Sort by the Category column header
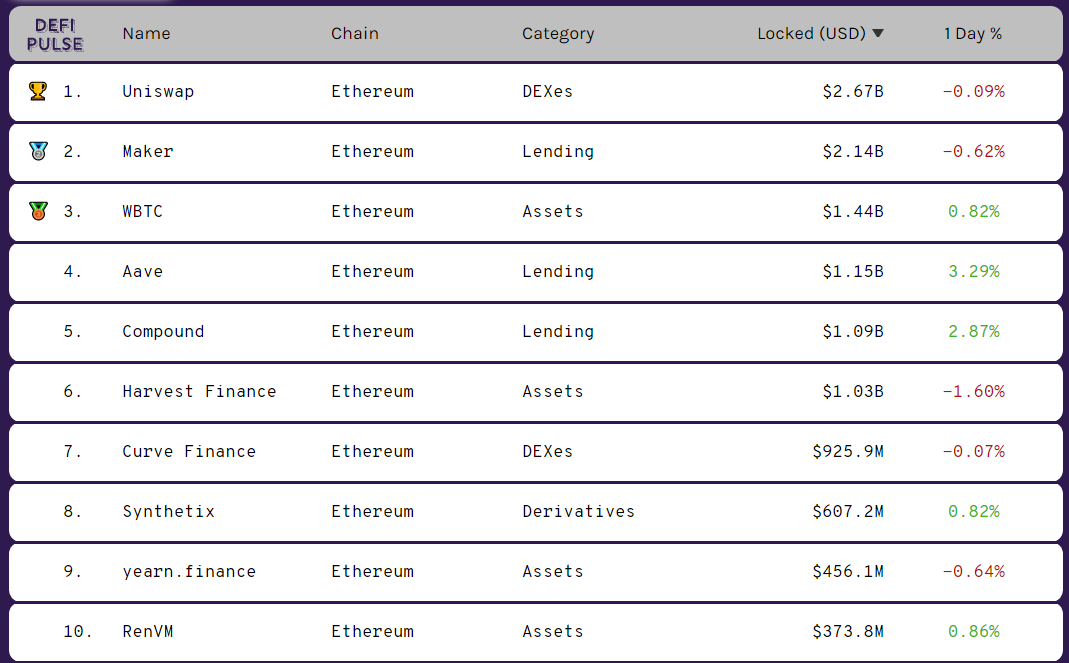Screen dimensions: 1069x663 558,34
